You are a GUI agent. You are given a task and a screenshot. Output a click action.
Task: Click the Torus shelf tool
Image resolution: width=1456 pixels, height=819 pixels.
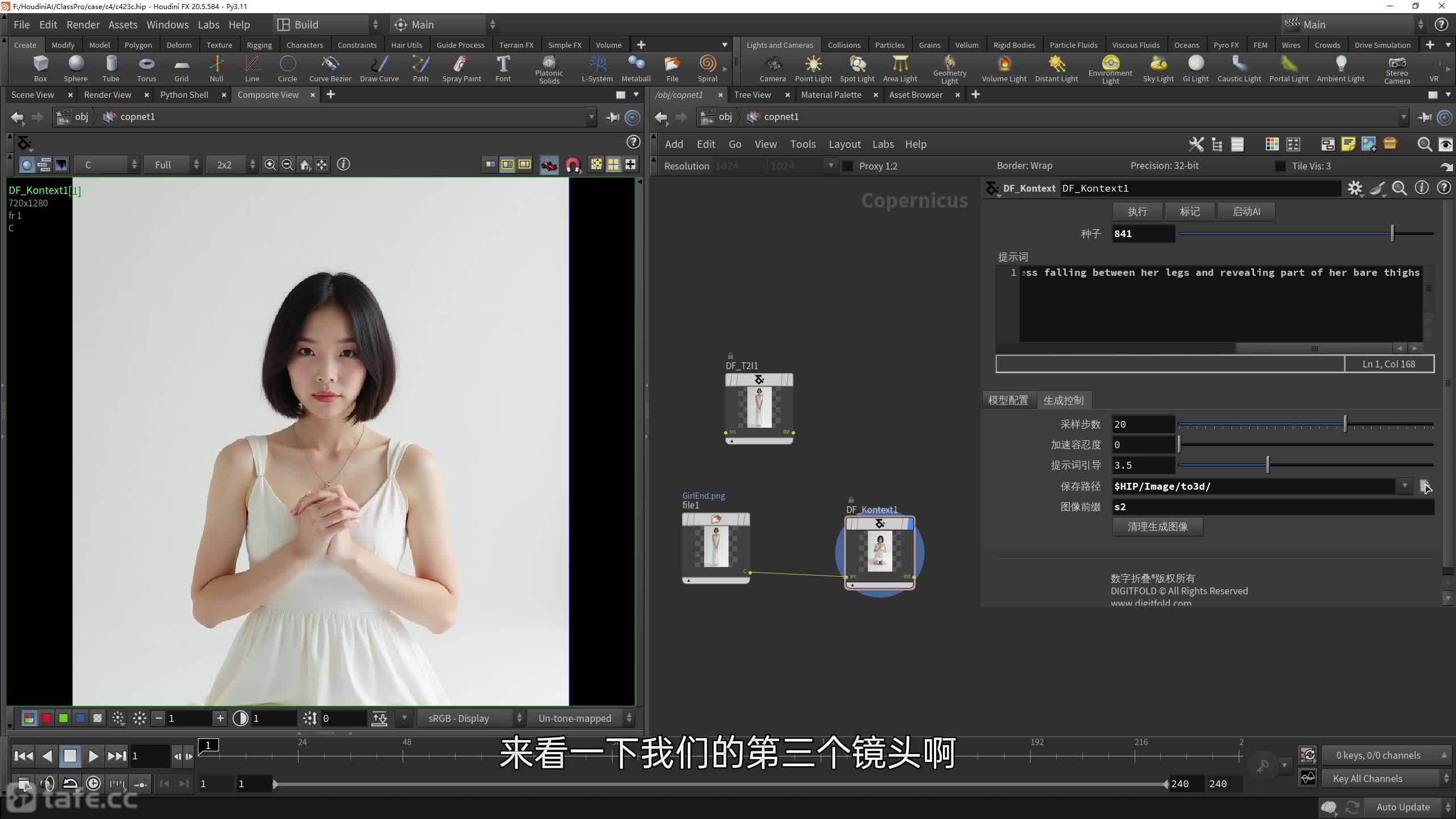(146, 68)
